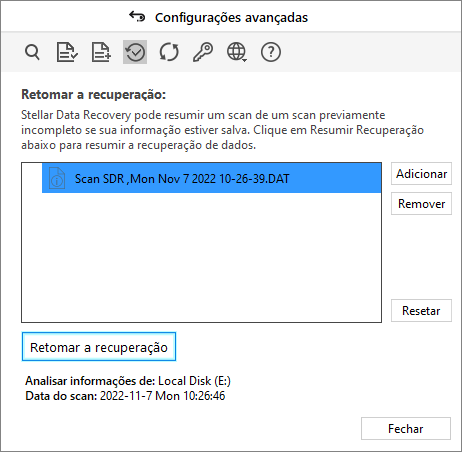Open the add file type icon

101,52
